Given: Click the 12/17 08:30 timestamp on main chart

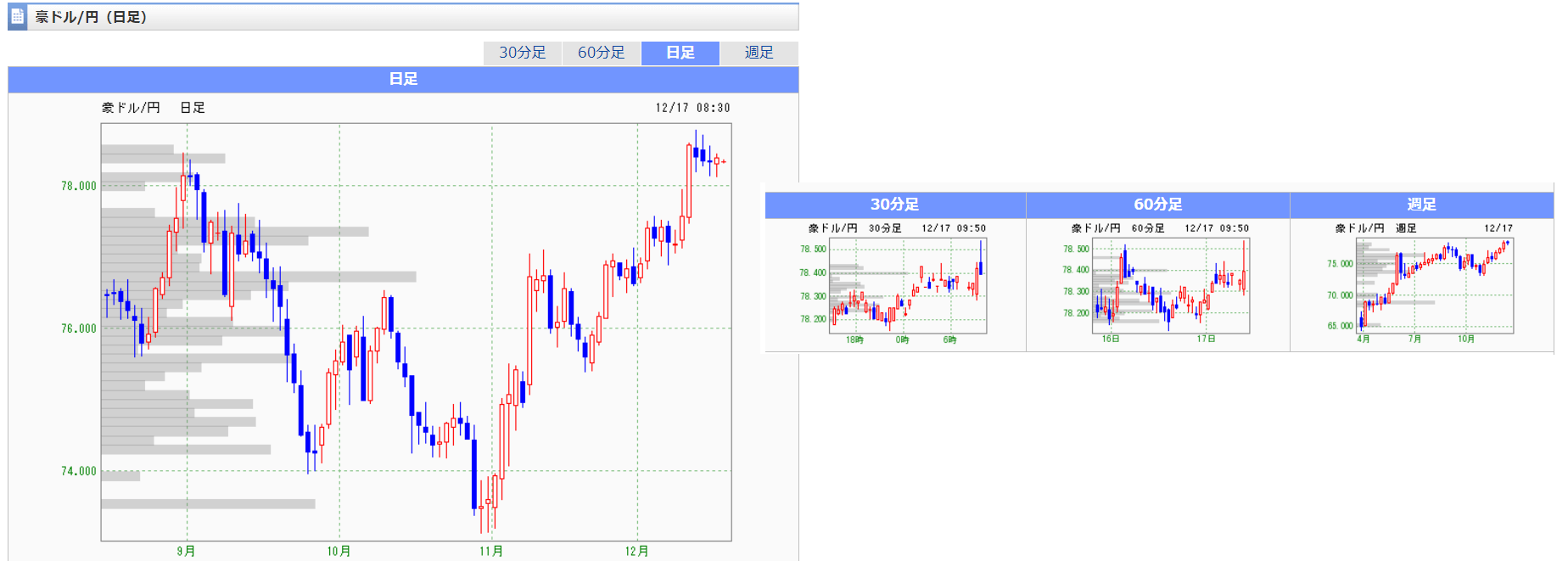Looking at the screenshot, I should point(692,108).
